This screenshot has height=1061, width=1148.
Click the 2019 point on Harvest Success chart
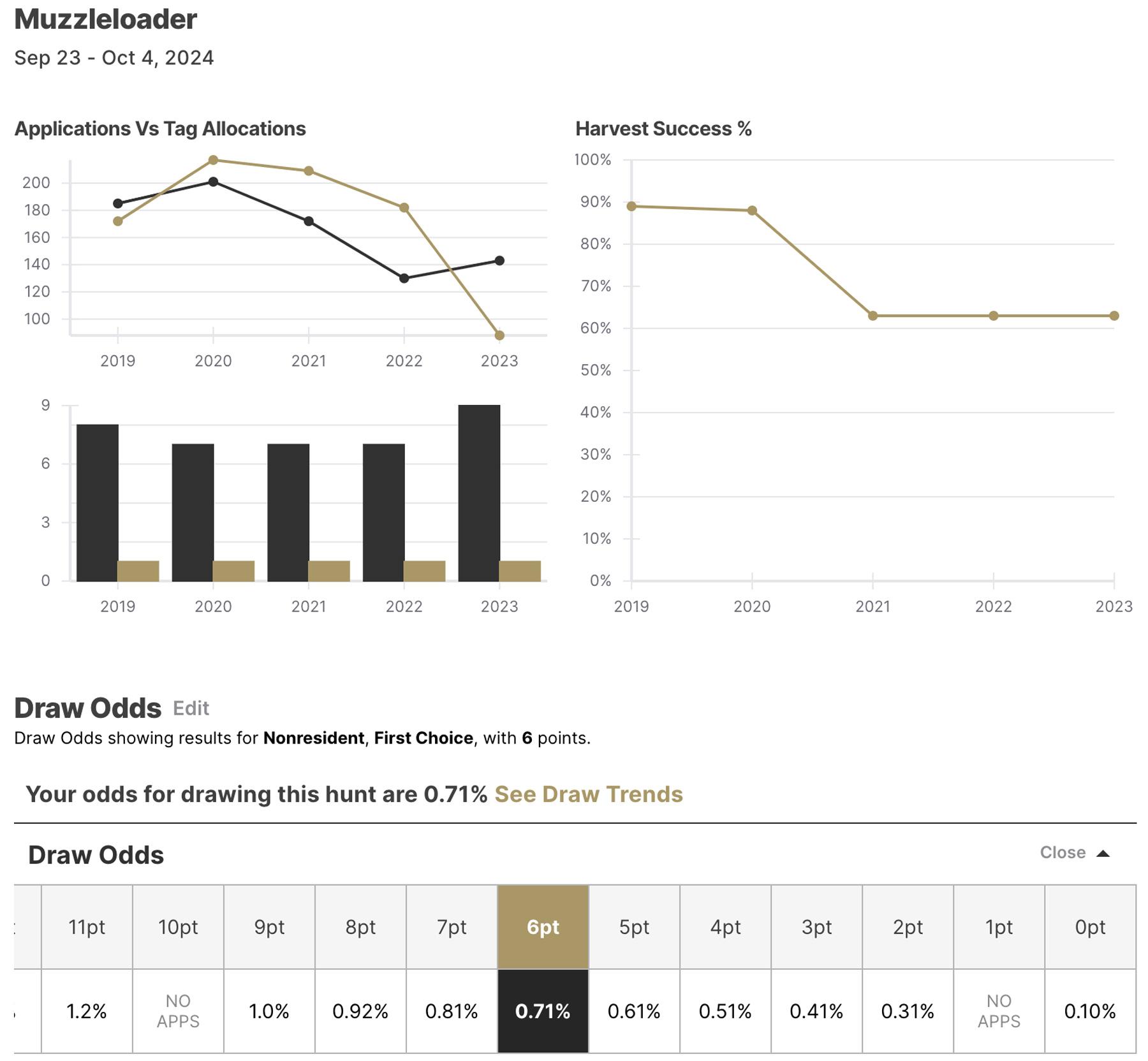629,206
